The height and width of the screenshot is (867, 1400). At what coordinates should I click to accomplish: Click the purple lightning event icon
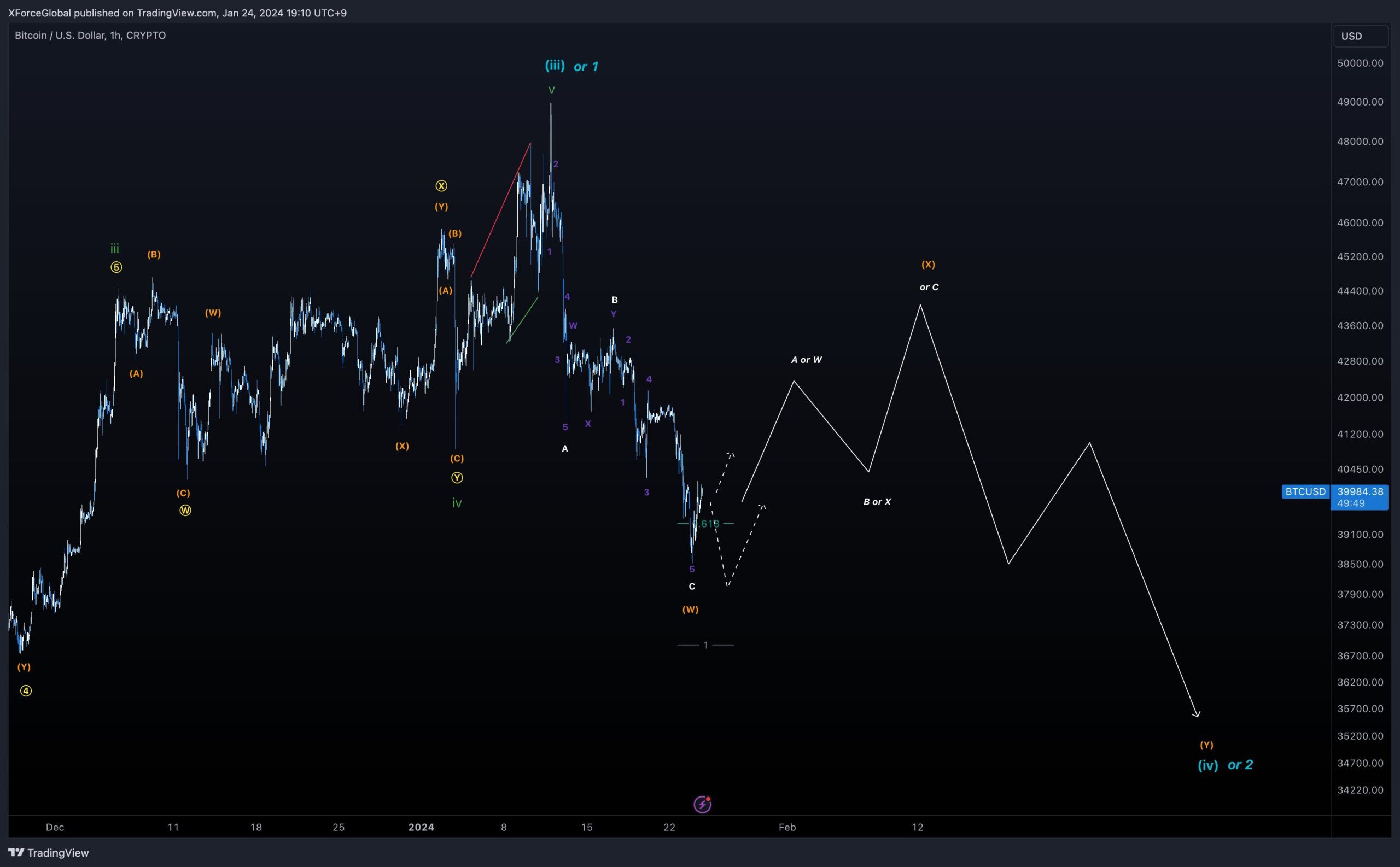point(702,805)
